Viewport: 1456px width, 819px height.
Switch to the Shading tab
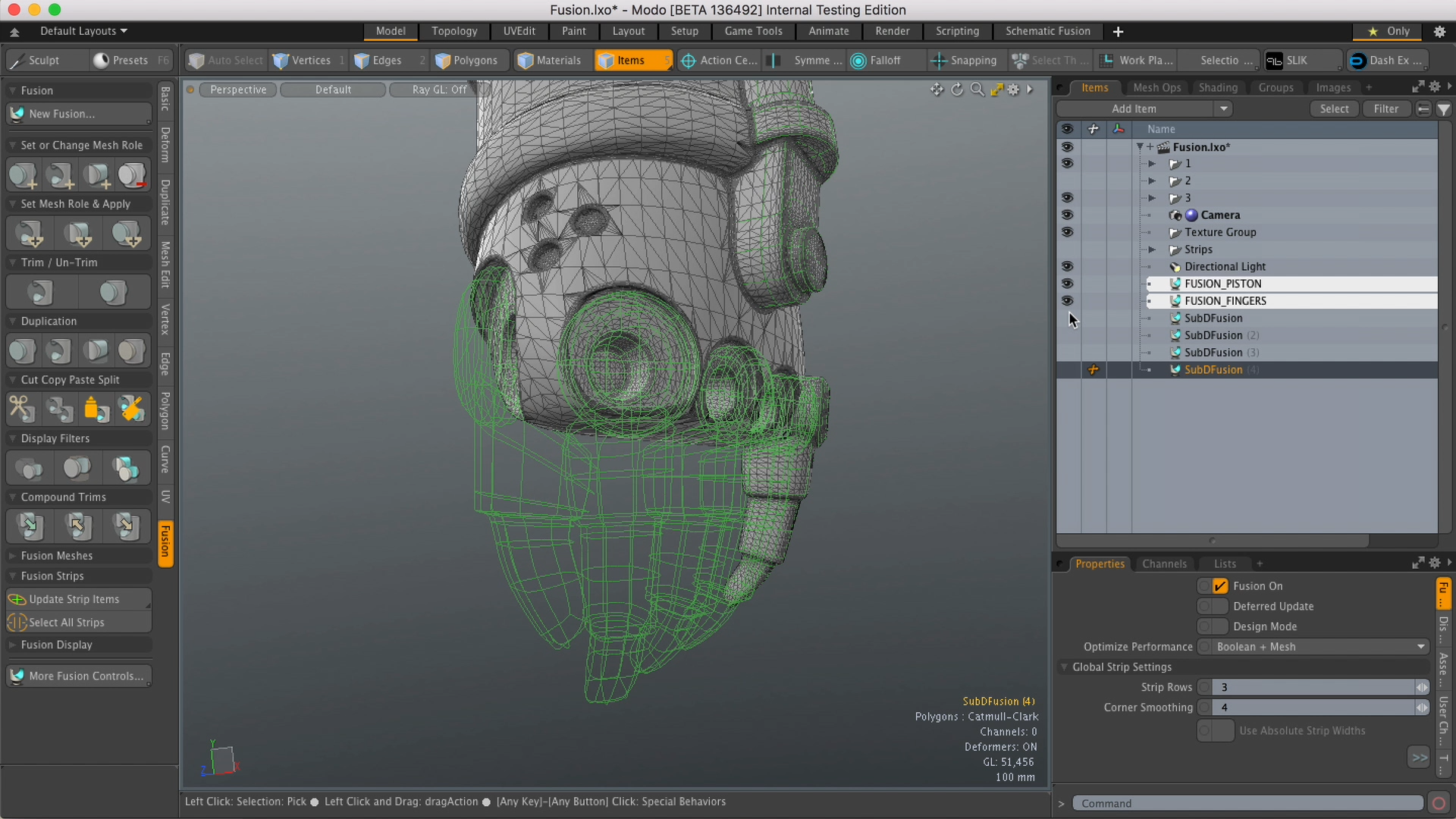click(1218, 87)
